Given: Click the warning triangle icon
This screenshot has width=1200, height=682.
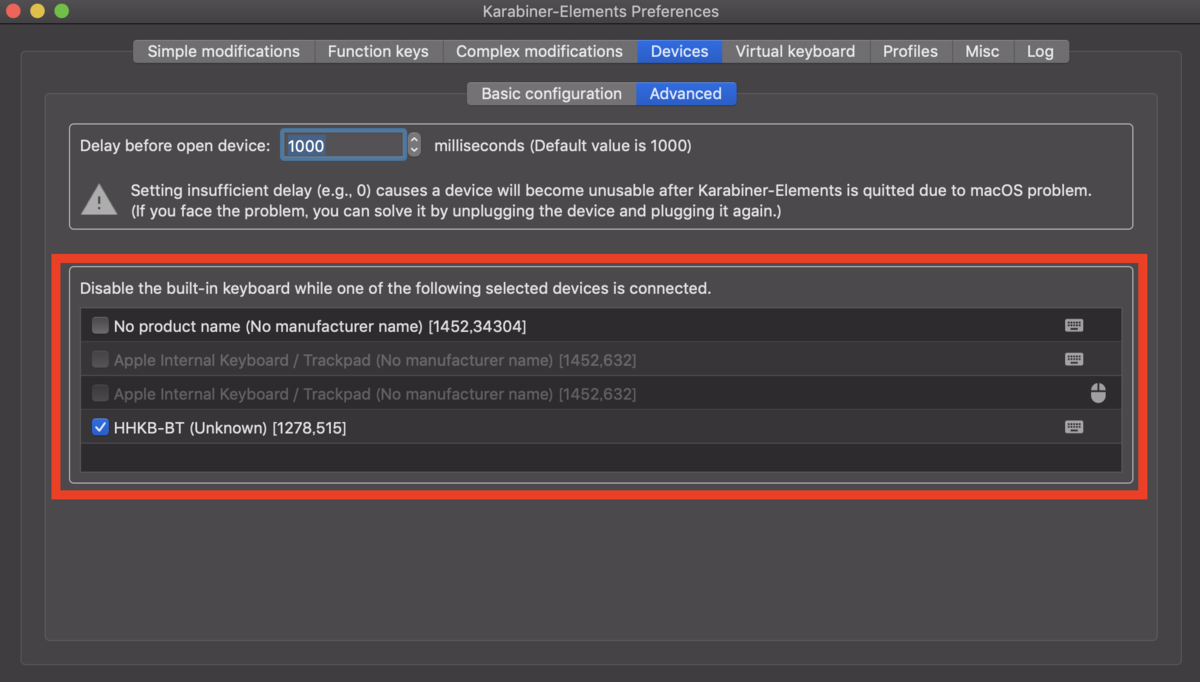Looking at the screenshot, I should pos(99,199).
